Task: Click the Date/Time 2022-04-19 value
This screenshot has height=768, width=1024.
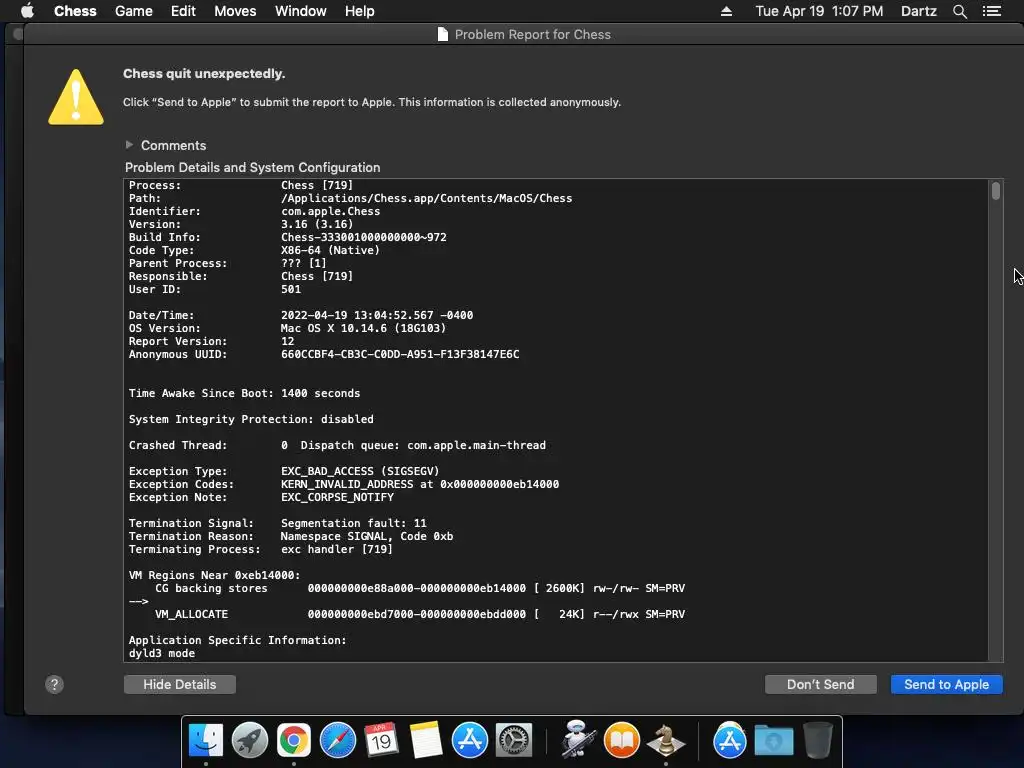Action: click(x=377, y=315)
